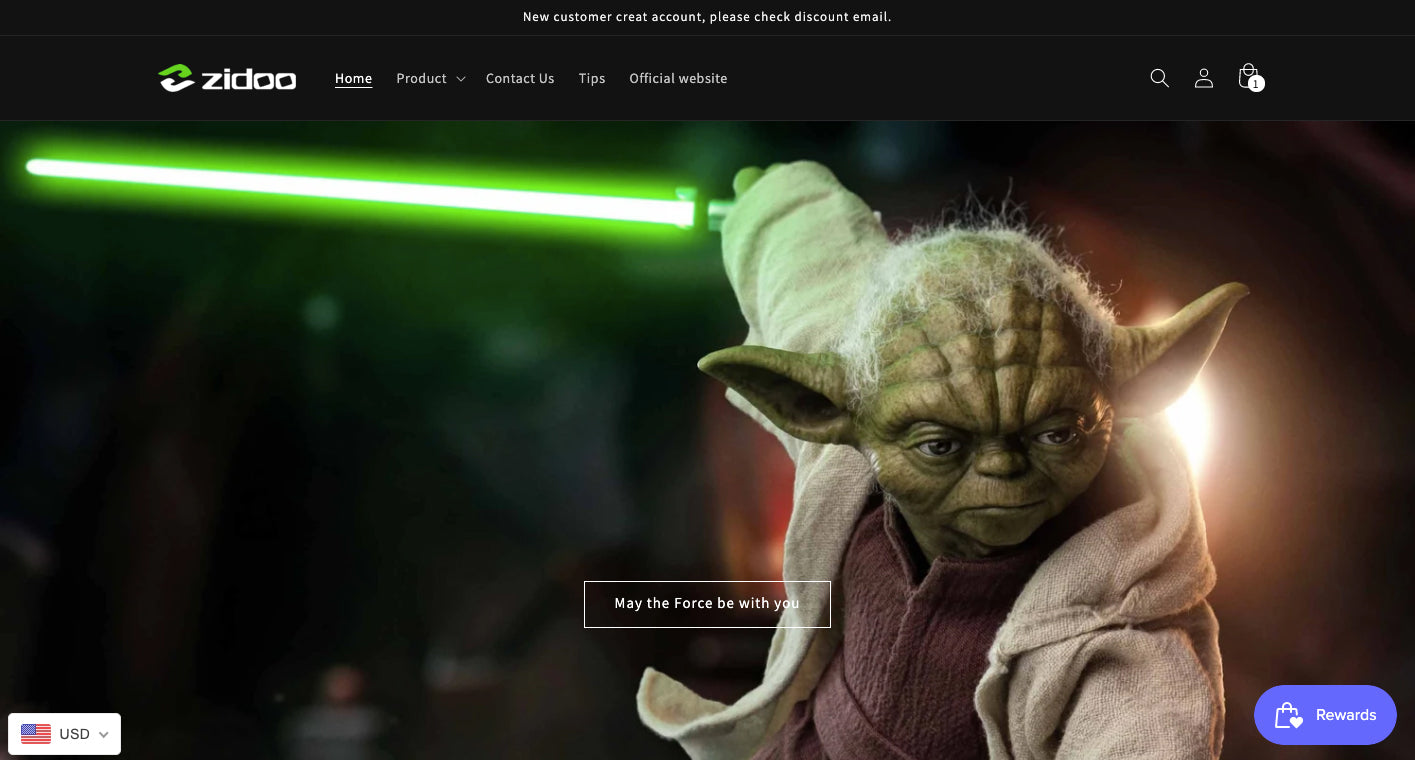Screen dimensions: 1415x760
Task: Go to the Home menu item
Action: click(353, 78)
